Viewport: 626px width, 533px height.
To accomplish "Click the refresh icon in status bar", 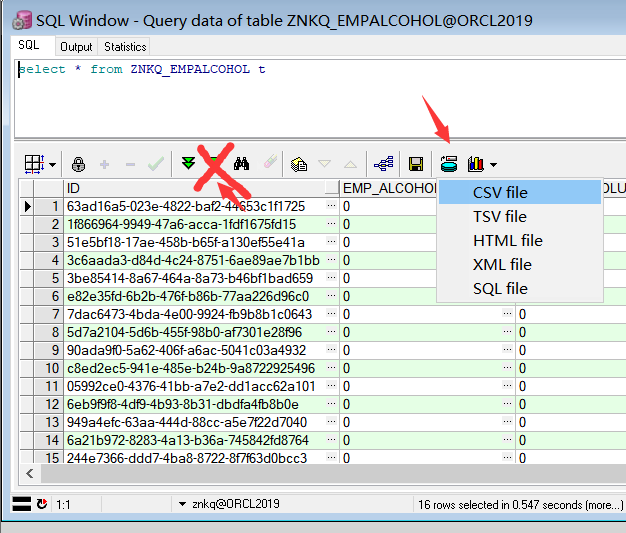I will point(42,504).
